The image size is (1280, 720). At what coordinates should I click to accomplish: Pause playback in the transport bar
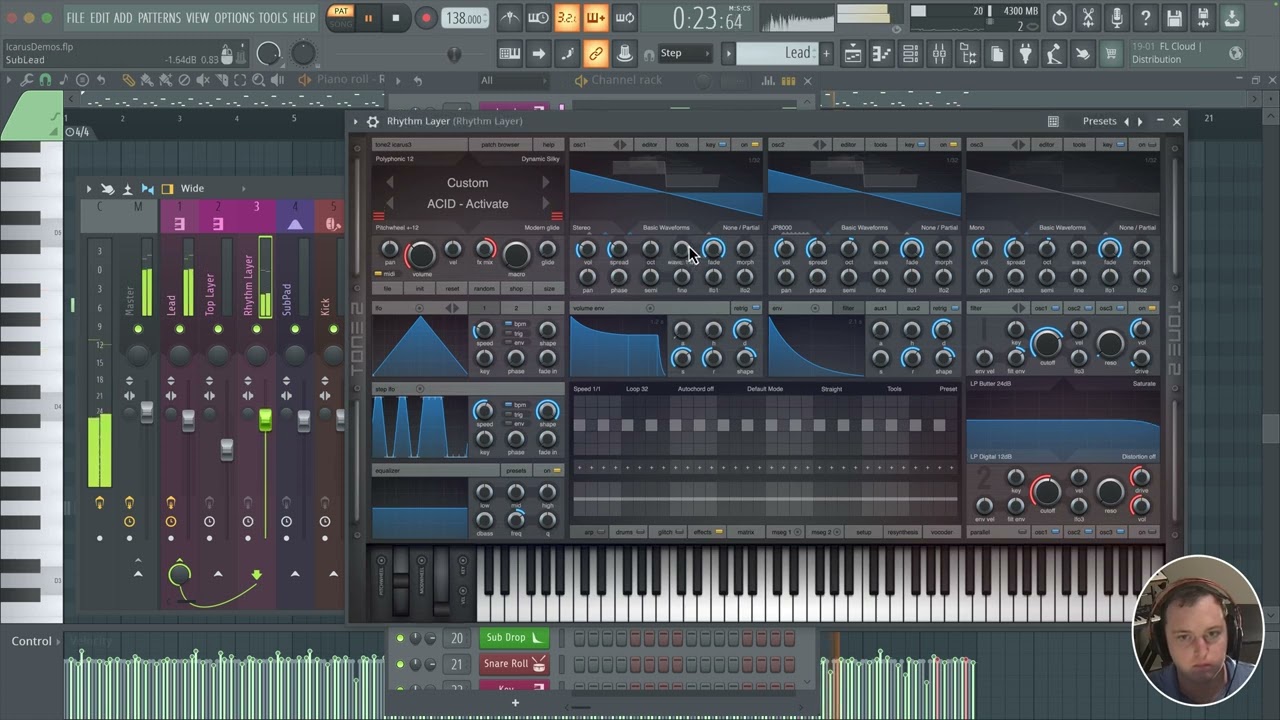point(368,18)
